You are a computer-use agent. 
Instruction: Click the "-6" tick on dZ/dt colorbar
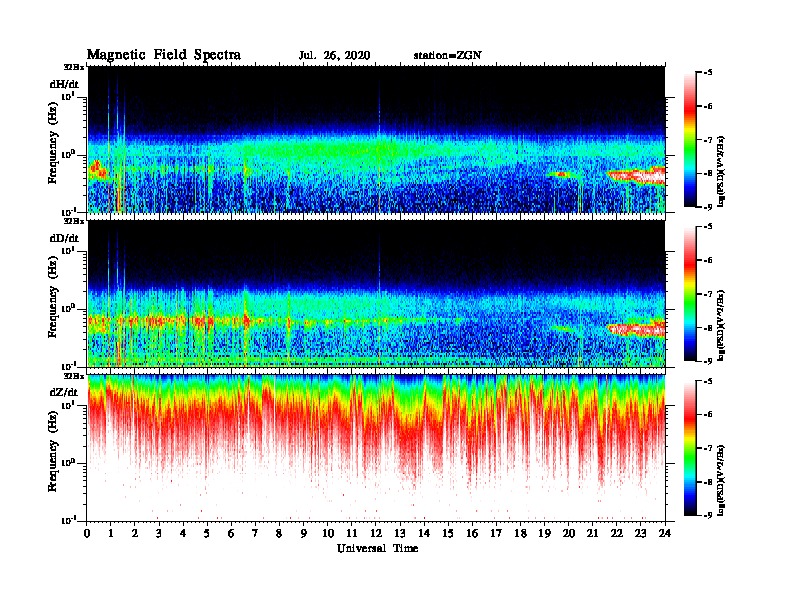pyautogui.click(x=708, y=415)
